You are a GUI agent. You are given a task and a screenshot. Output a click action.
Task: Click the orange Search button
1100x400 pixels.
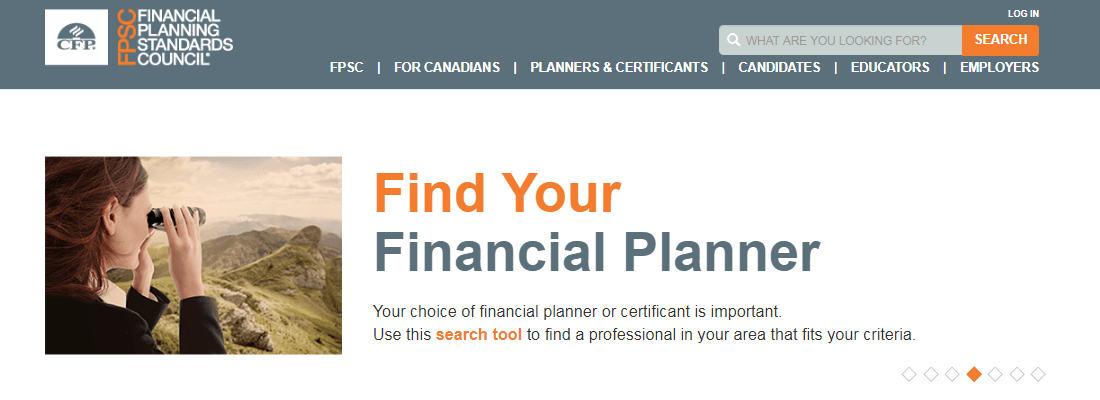[1000, 40]
